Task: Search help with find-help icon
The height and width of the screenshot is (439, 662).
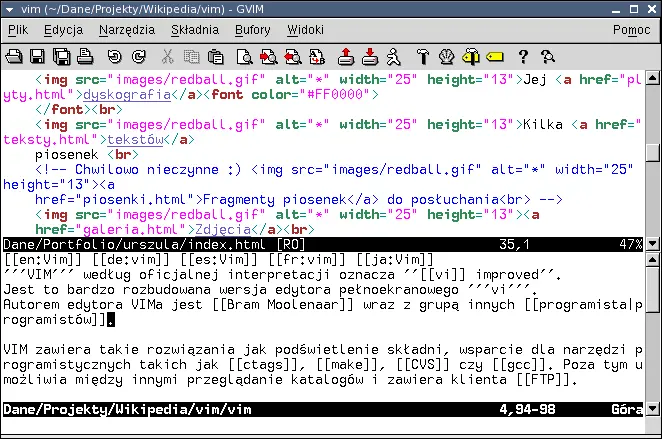Action: 548,56
